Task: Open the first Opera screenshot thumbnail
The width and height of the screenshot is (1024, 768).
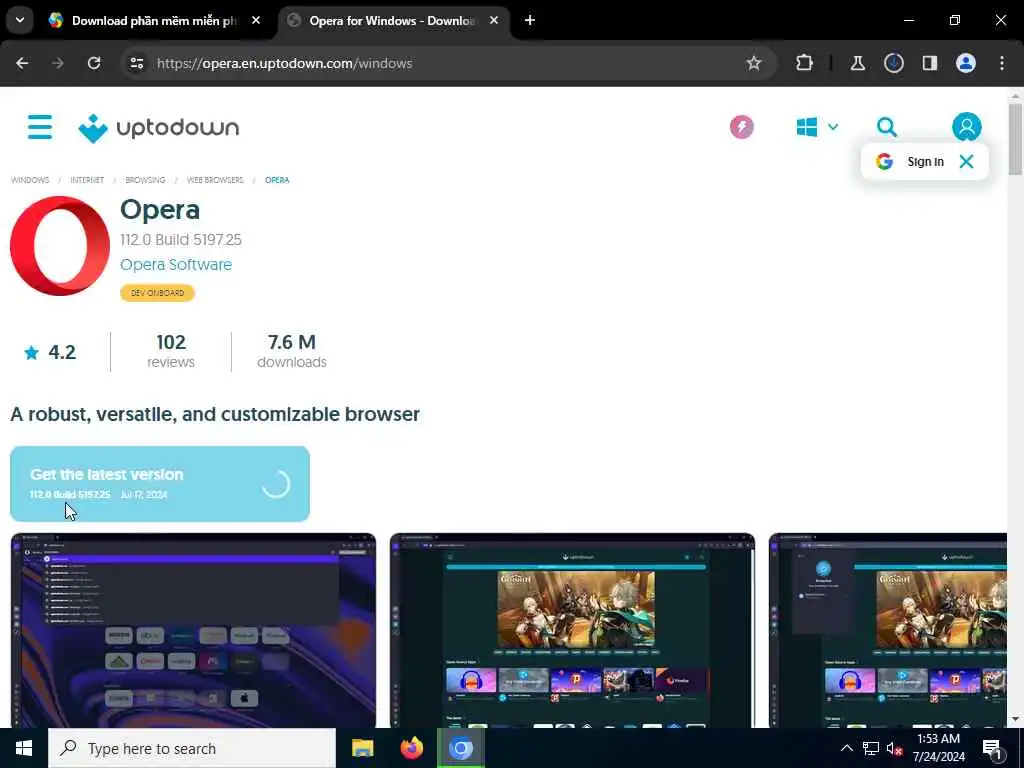Action: (193, 630)
